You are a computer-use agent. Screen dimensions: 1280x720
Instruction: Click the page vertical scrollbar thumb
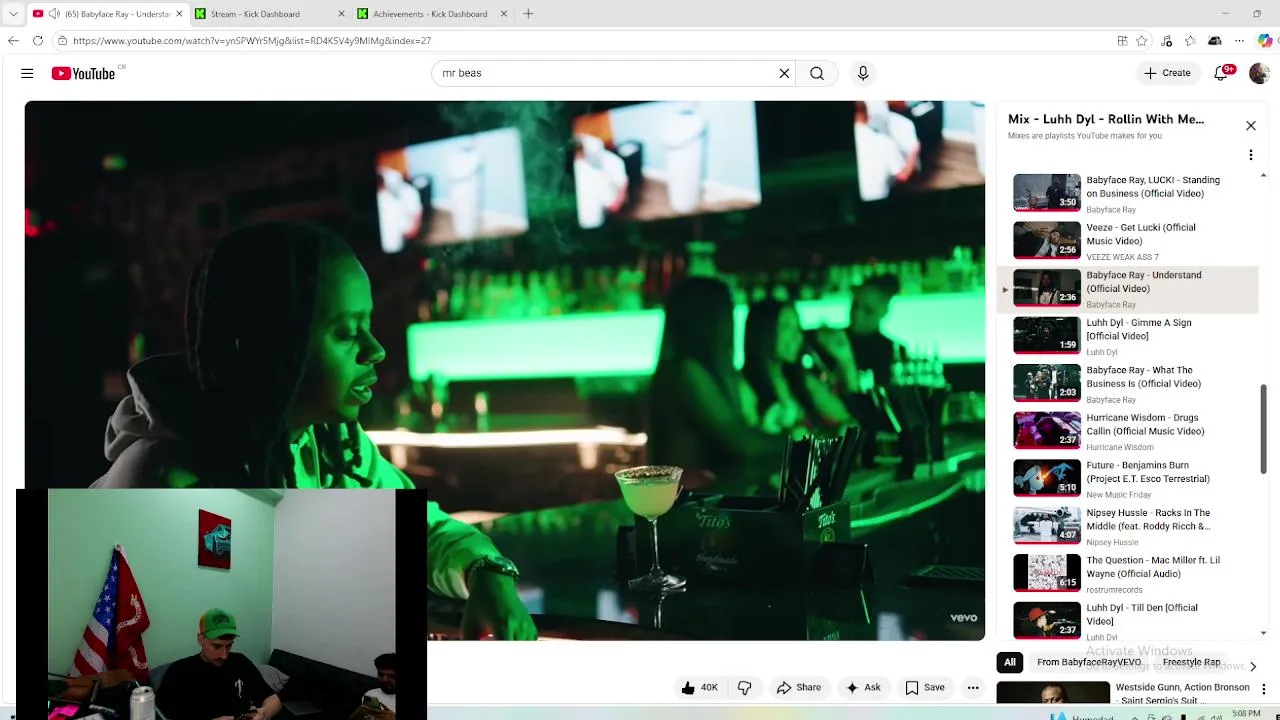point(1263,427)
